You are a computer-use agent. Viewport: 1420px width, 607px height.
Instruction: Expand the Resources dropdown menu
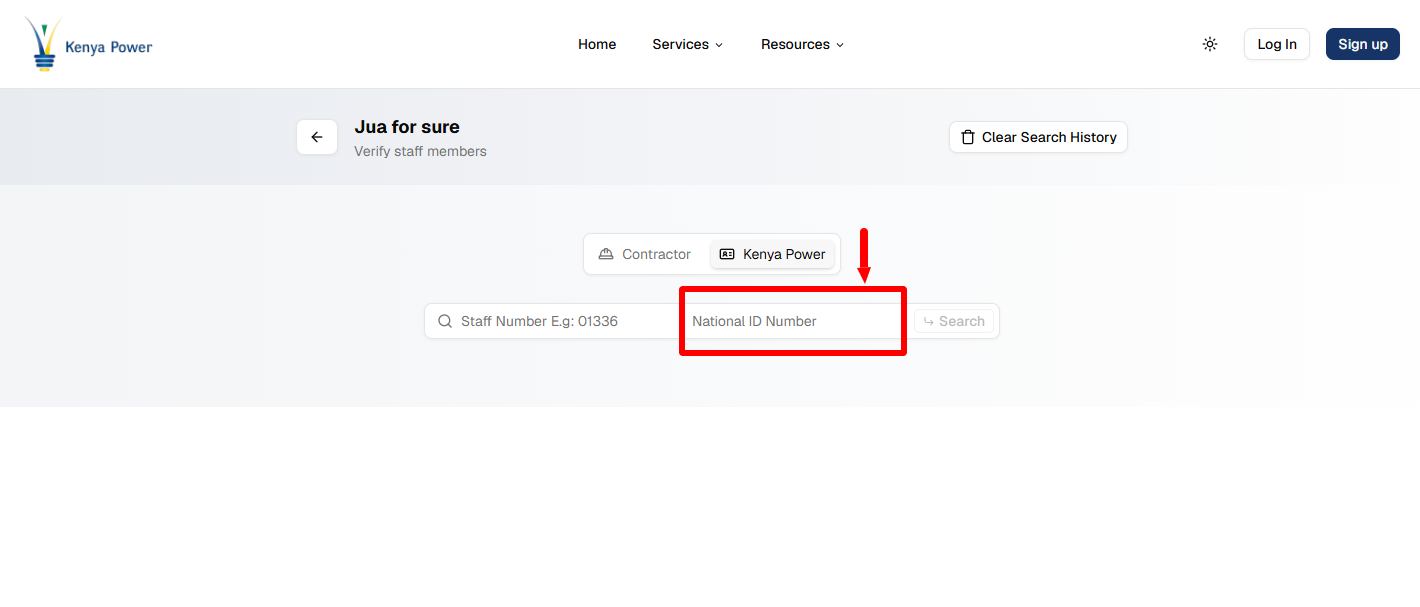point(802,44)
